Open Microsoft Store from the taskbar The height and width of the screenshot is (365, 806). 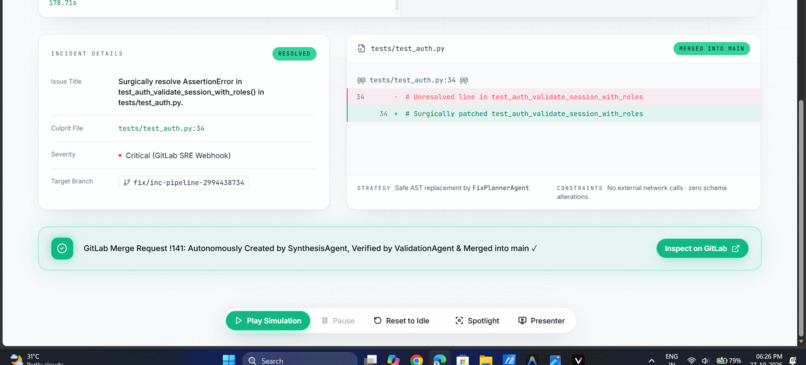(x=463, y=360)
